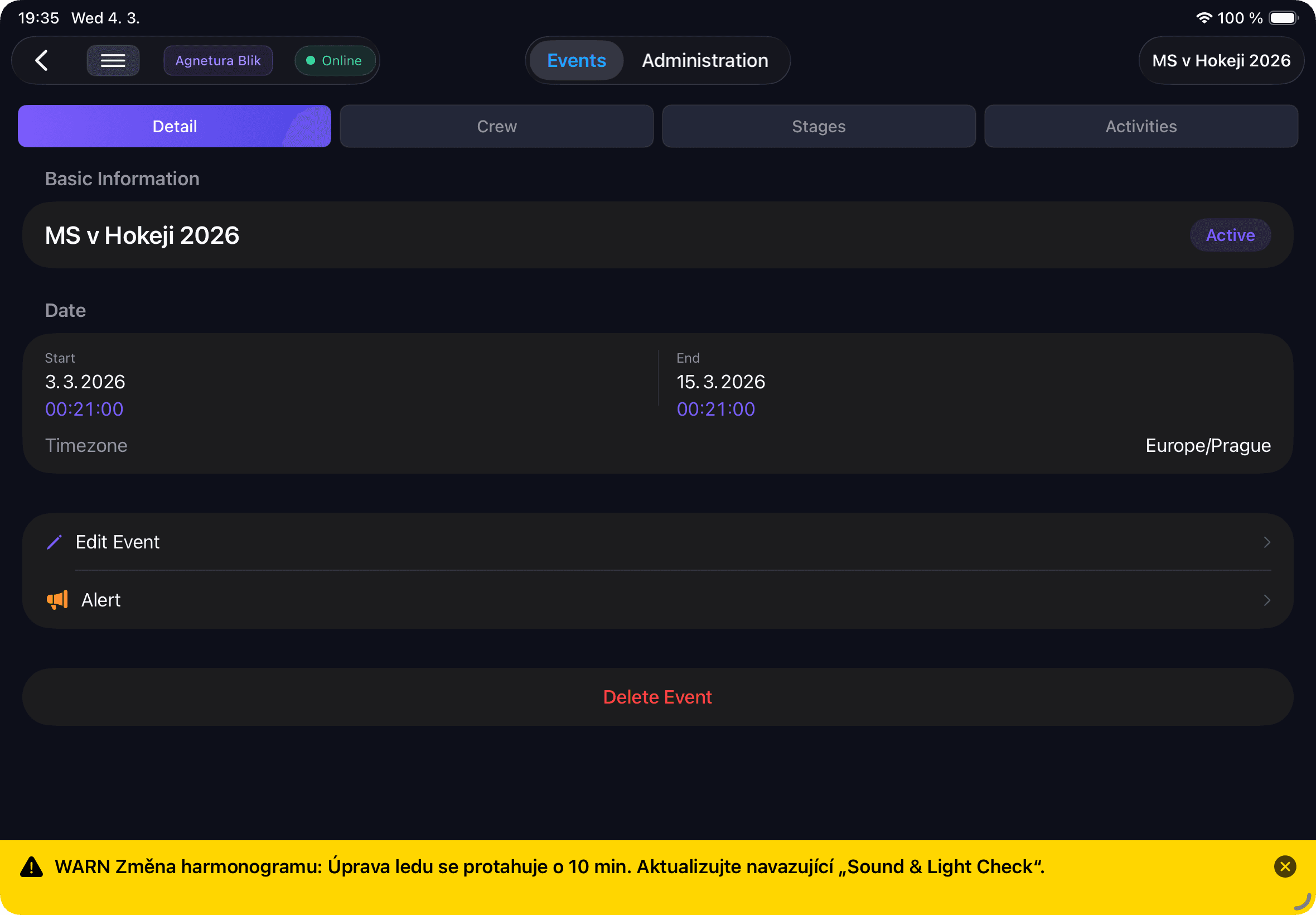
Task: Tap the back arrow to return
Action: [x=41, y=60]
